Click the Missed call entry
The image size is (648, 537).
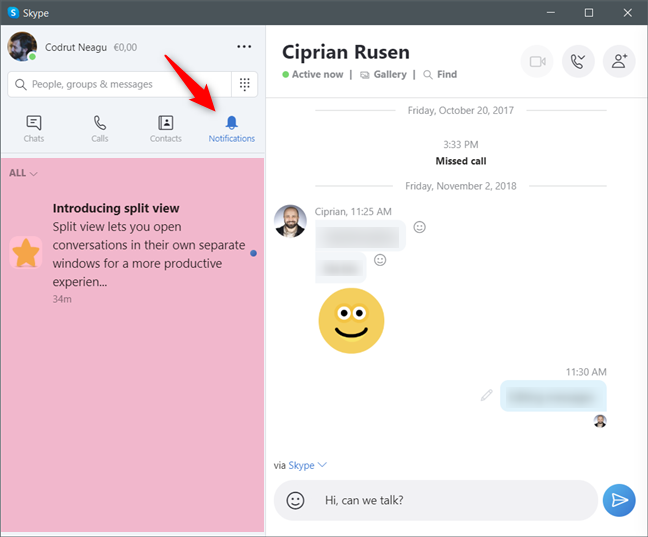pos(461,161)
